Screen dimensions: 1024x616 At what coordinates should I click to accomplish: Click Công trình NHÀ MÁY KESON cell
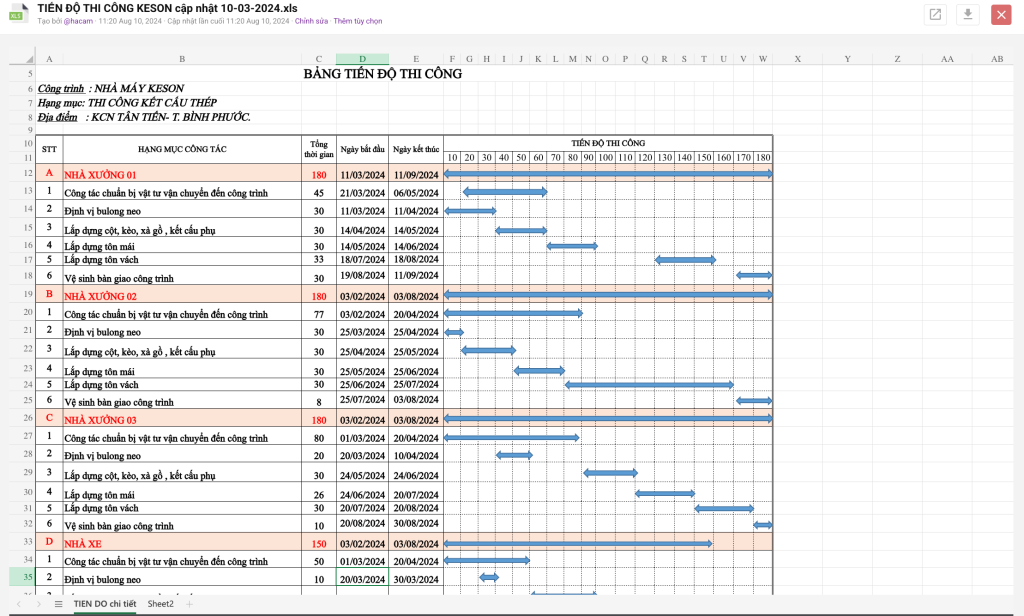[x=111, y=88]
